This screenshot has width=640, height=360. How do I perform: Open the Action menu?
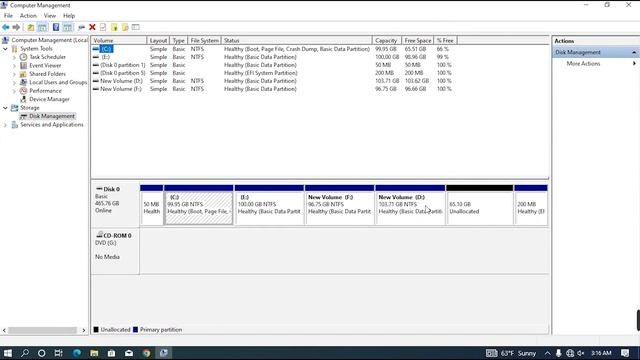coord(28,16)
